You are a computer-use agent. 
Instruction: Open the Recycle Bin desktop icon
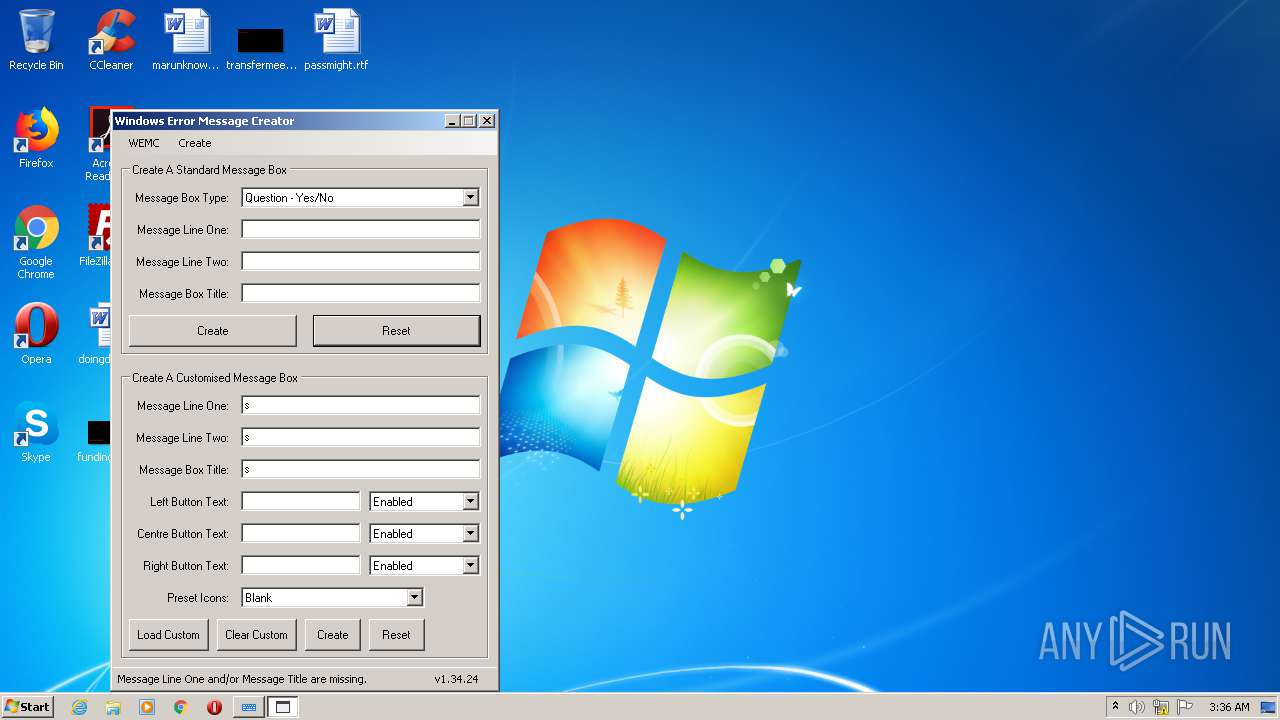[x=36, y=40]
